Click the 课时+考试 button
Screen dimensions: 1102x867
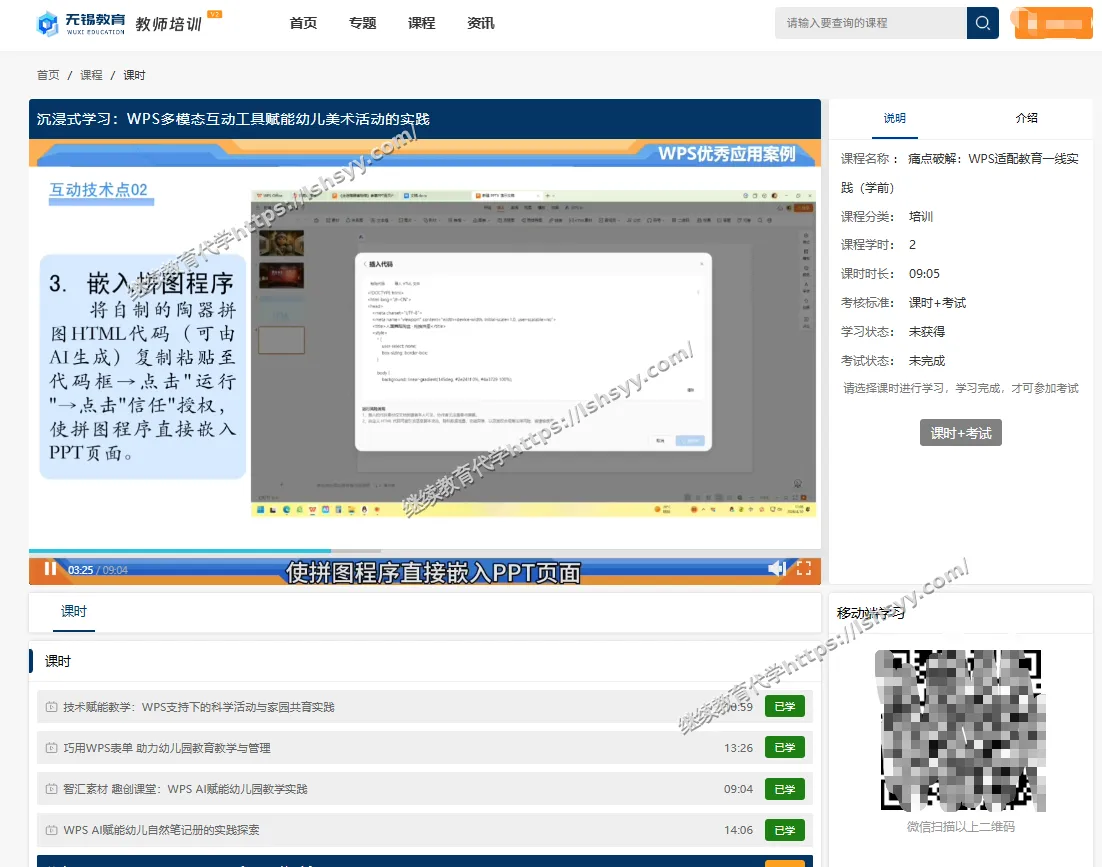(x=961, y=433)
